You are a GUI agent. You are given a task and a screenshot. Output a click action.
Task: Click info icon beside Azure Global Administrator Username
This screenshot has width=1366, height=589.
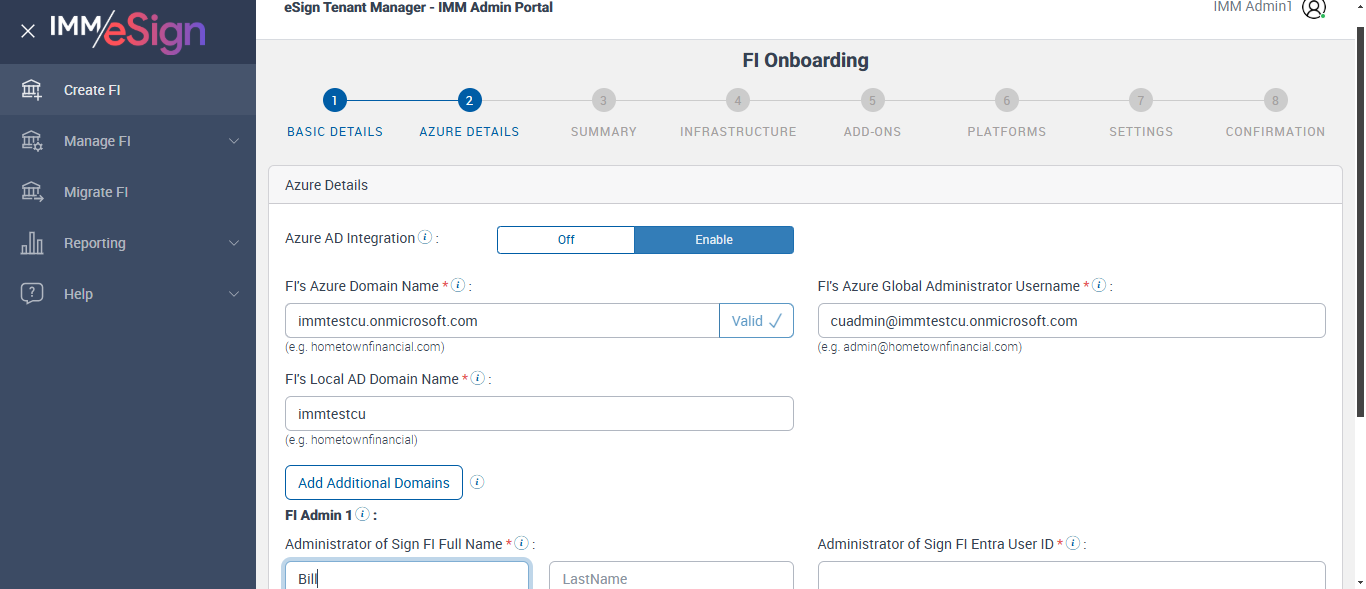[x=1099, y=286]
